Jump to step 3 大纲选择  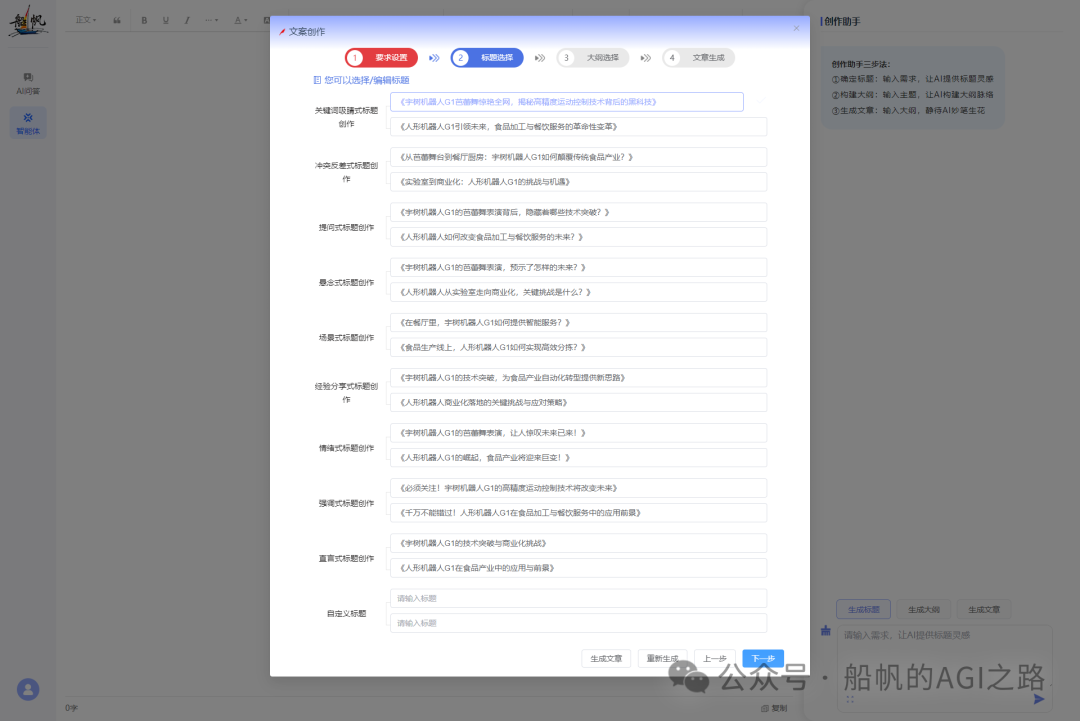coord(593,58)
